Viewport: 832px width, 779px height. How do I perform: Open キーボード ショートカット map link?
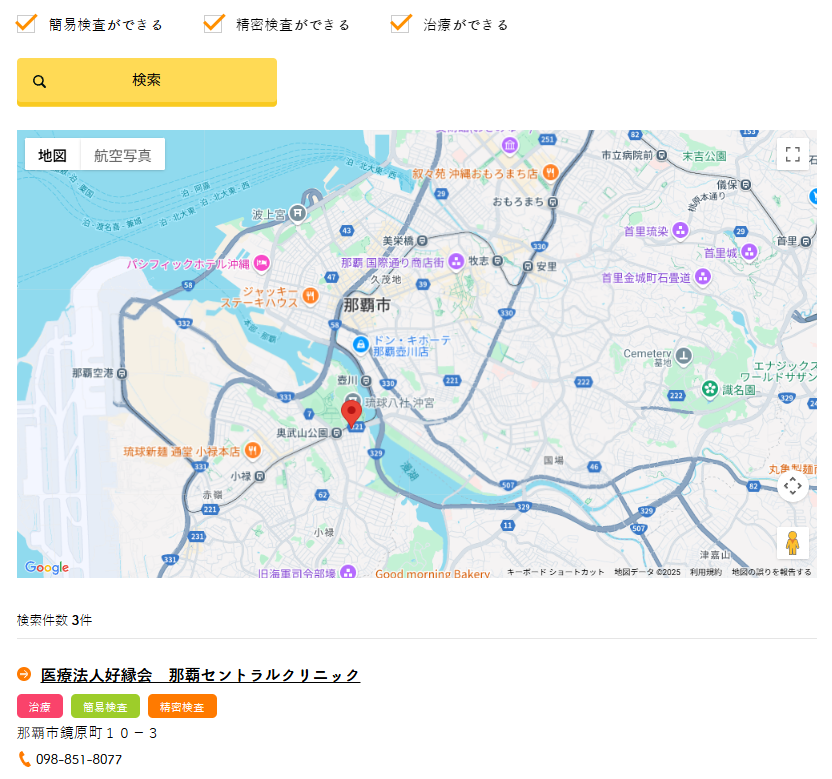556,572
